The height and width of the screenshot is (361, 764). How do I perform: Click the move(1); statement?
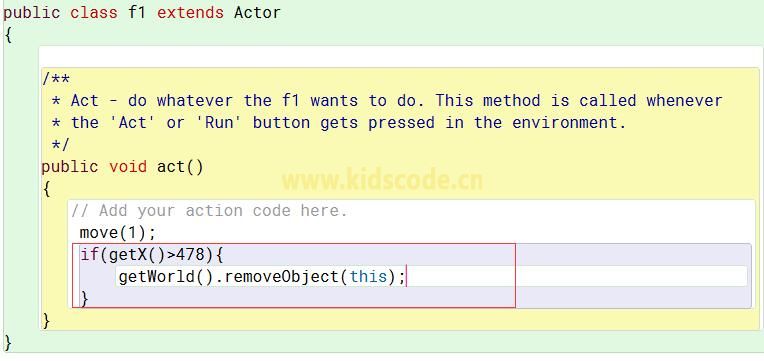(x=117, y=233)
